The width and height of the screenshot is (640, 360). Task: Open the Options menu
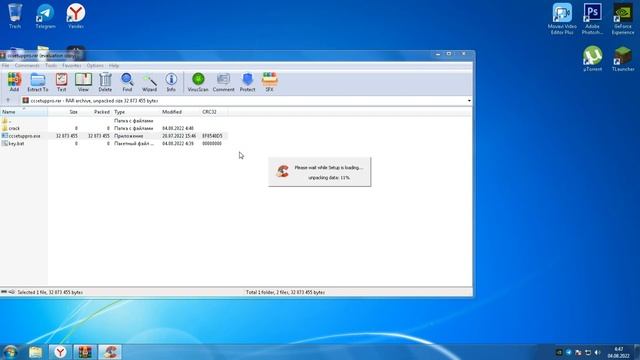95,65
